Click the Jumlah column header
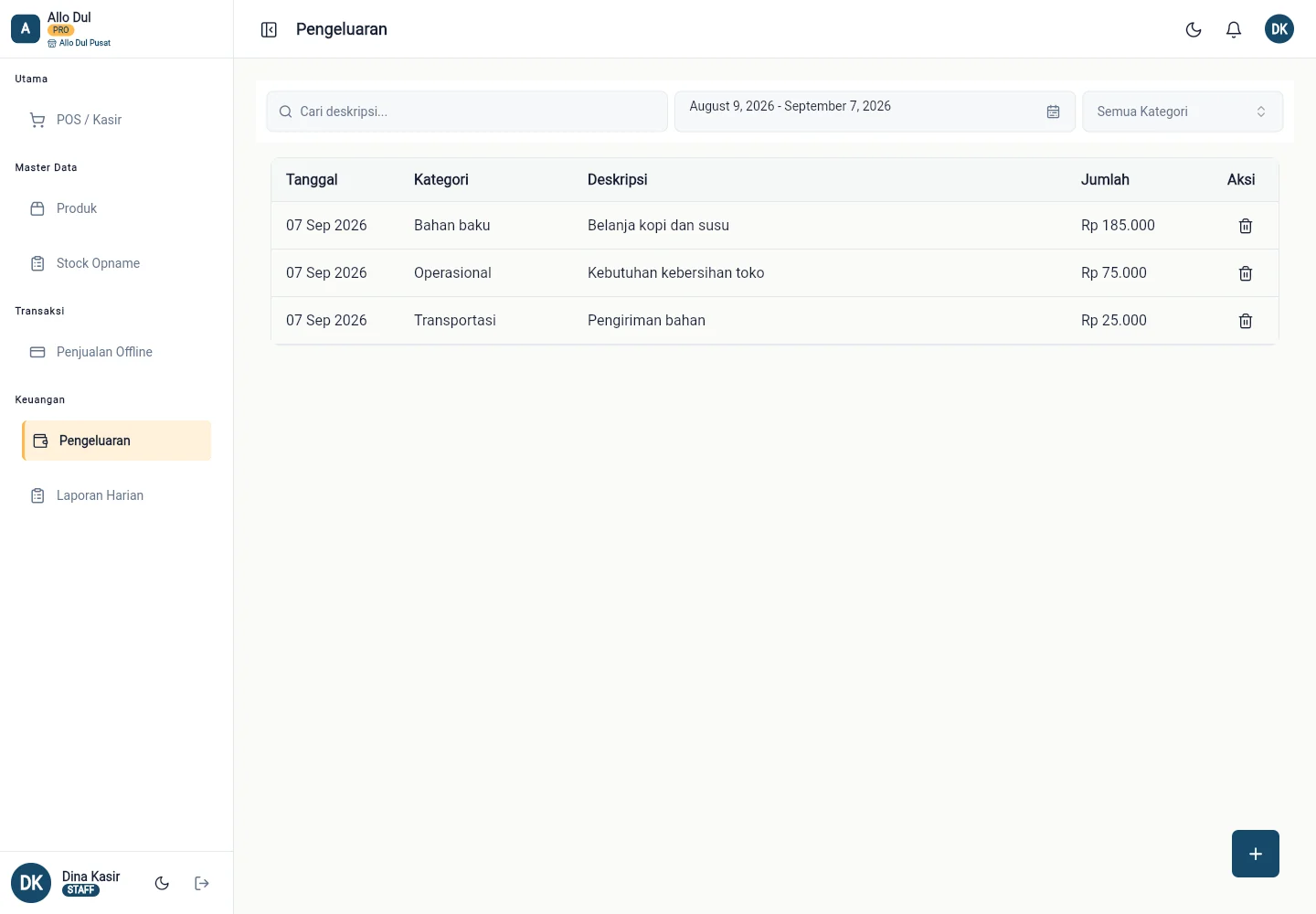The height and width of the screenshot is (914, 1316). [x=1105, y=180]
